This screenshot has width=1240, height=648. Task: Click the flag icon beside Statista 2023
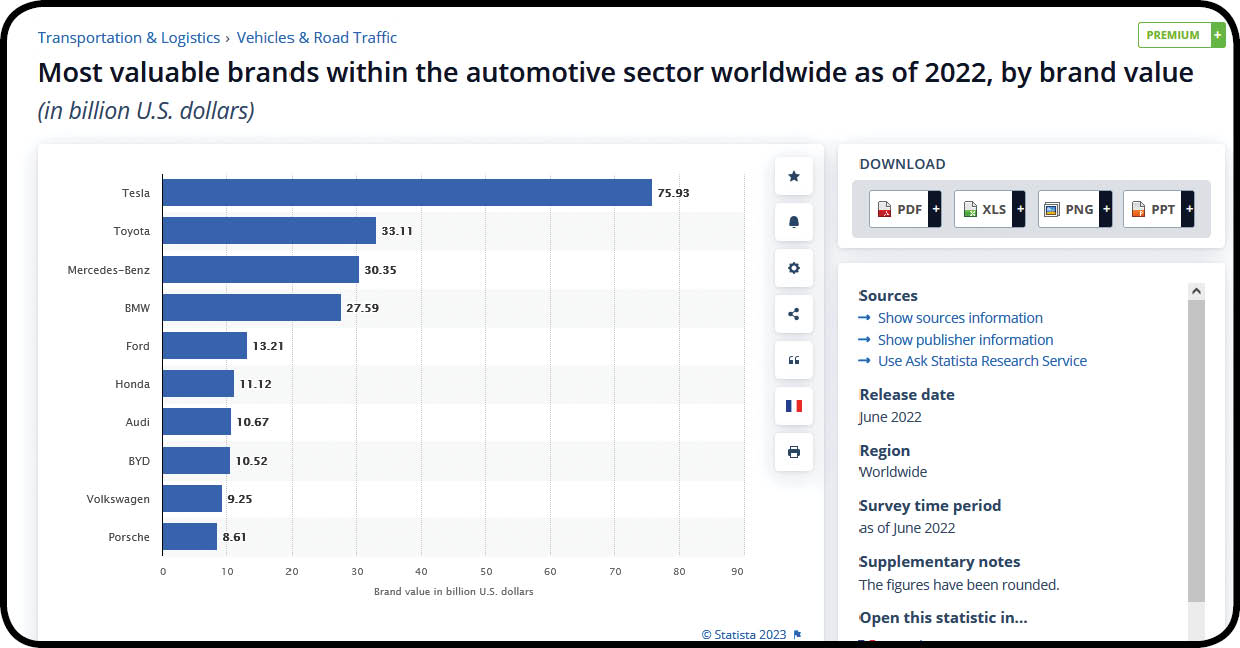point(797,634)
